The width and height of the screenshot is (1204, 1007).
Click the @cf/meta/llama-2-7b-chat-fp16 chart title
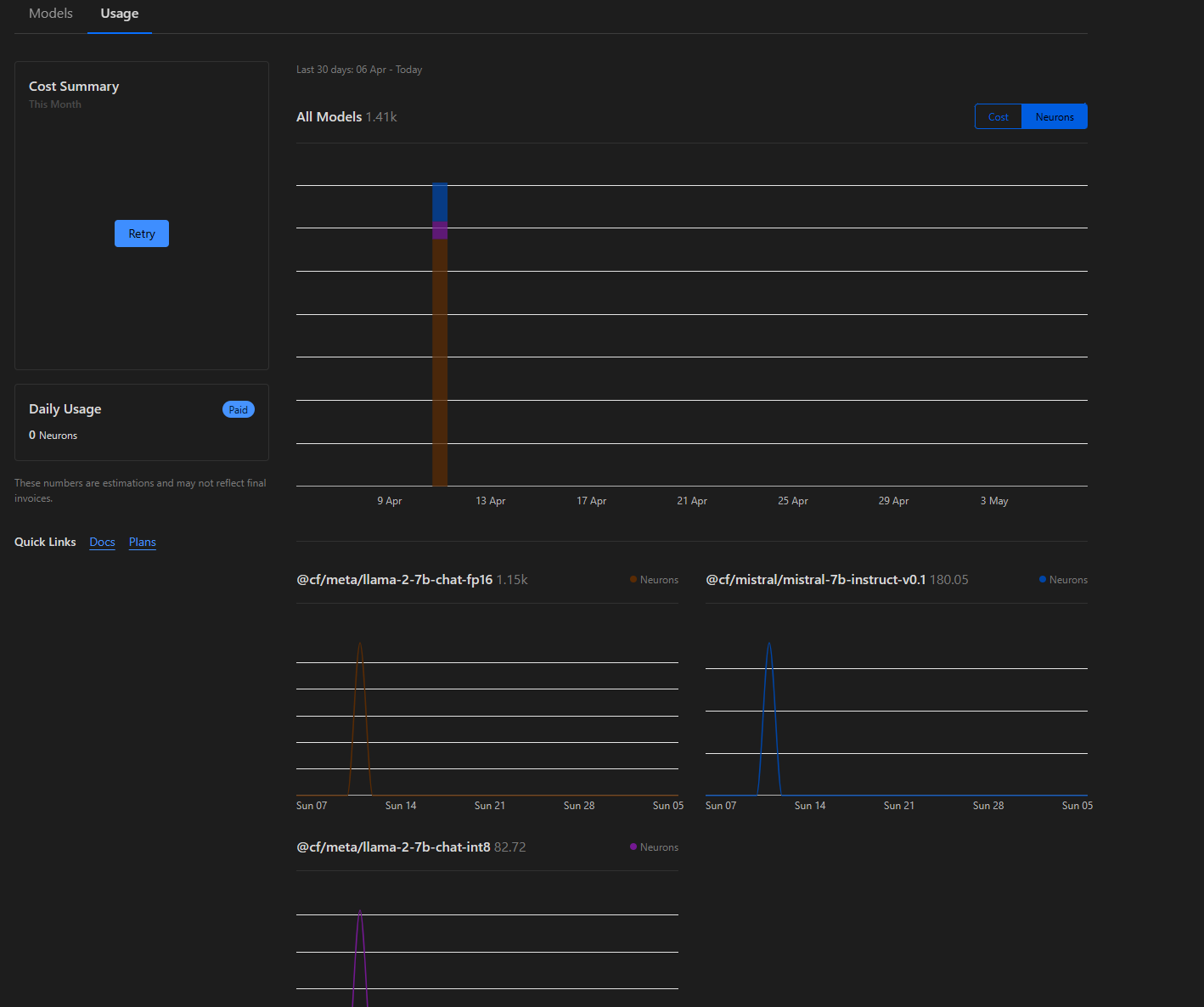[x=395, y=580]
